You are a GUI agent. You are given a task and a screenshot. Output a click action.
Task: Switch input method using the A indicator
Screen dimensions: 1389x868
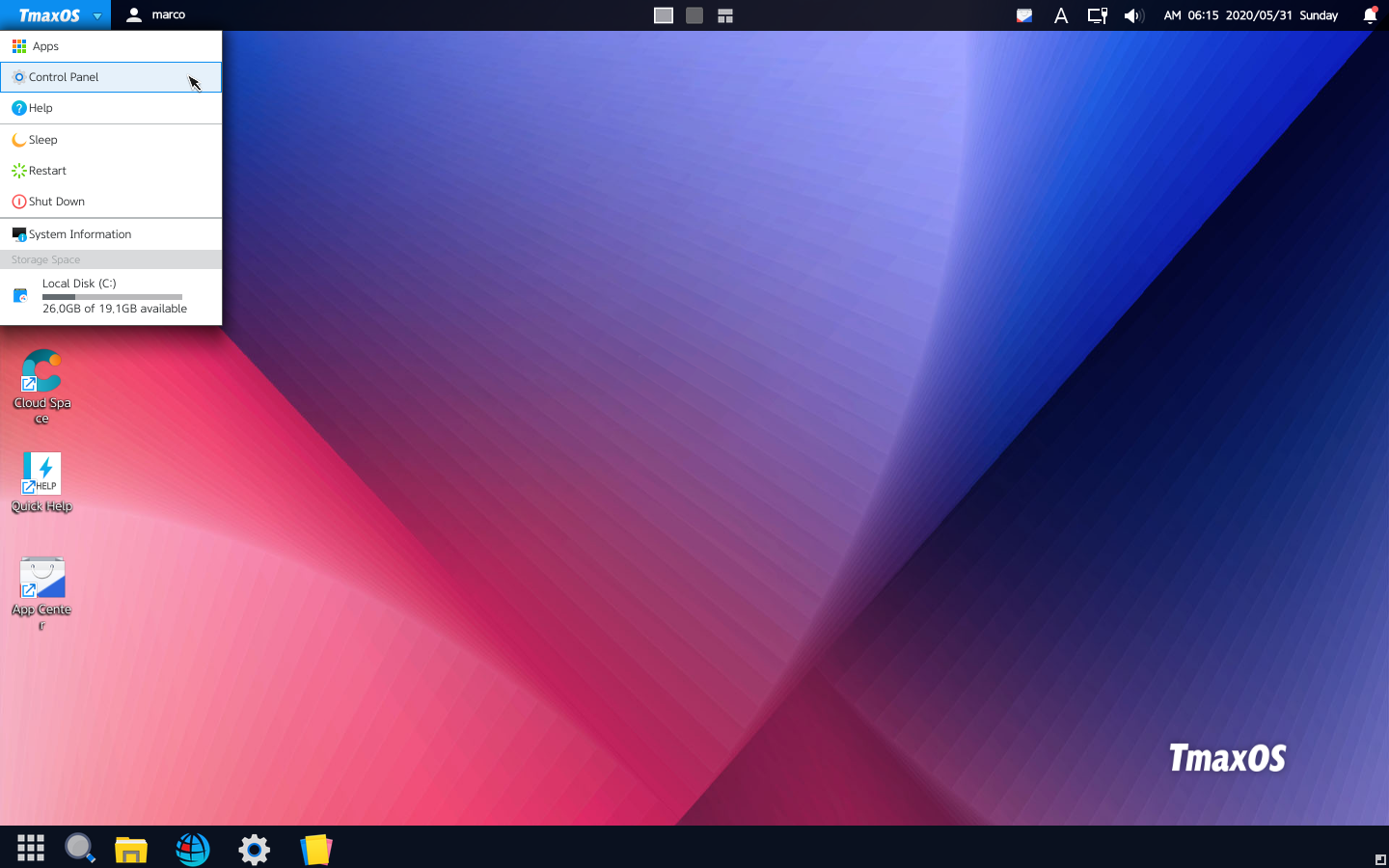(1060, 15)
